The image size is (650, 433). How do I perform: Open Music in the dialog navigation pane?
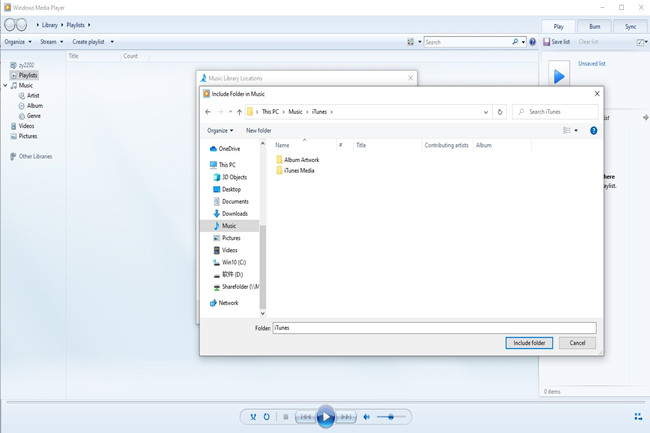pyautogui.click(x=230, y=226)
